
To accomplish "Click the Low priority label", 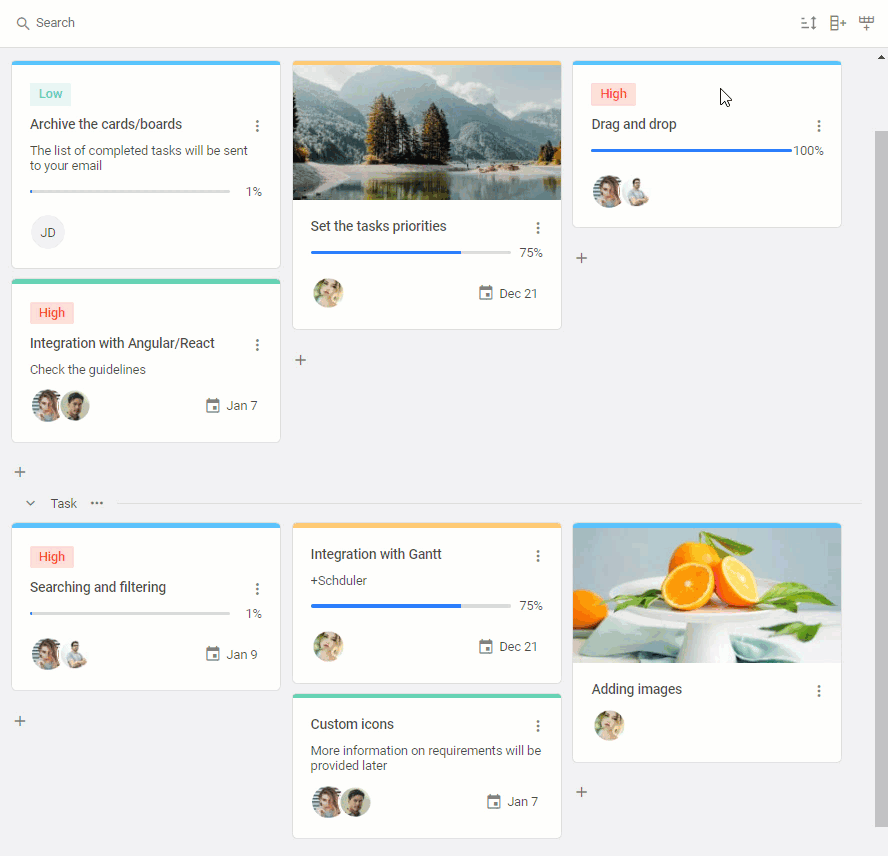I will click(50, 94).
